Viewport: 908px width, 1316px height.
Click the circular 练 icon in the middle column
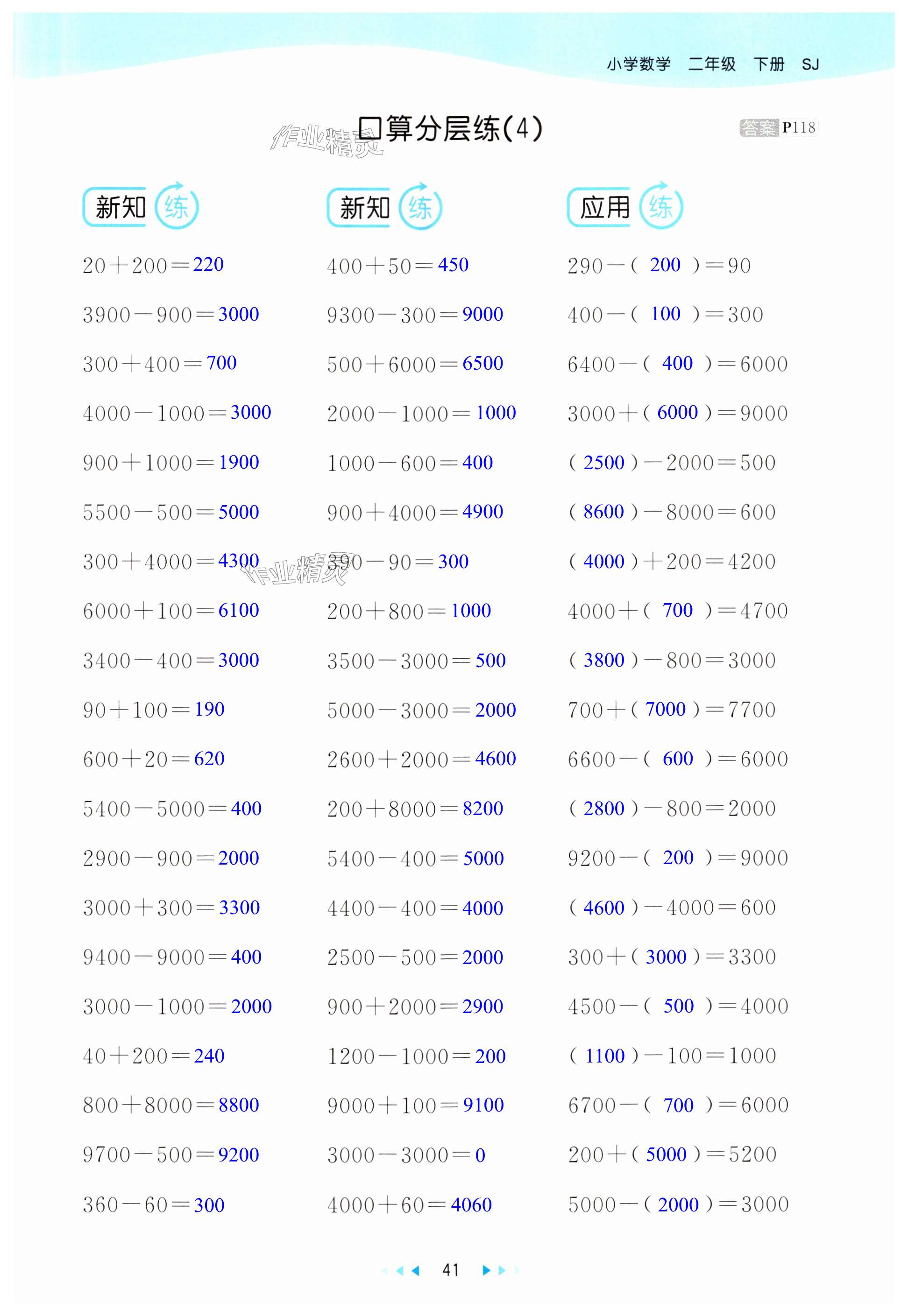(420, 207)
